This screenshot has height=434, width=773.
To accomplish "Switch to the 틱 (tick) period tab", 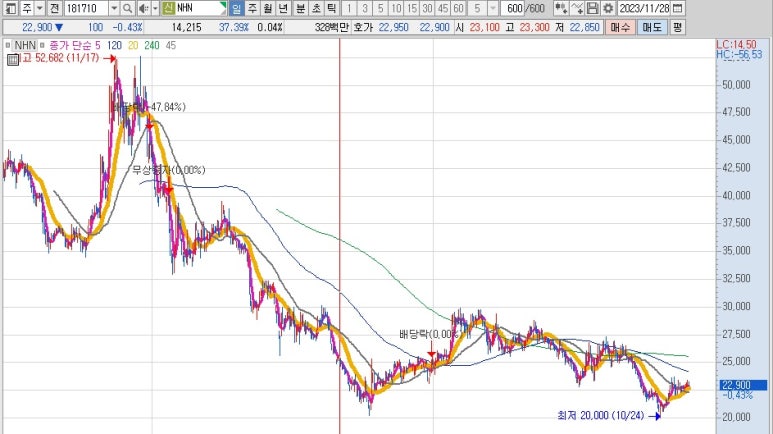I will (332, 8).
